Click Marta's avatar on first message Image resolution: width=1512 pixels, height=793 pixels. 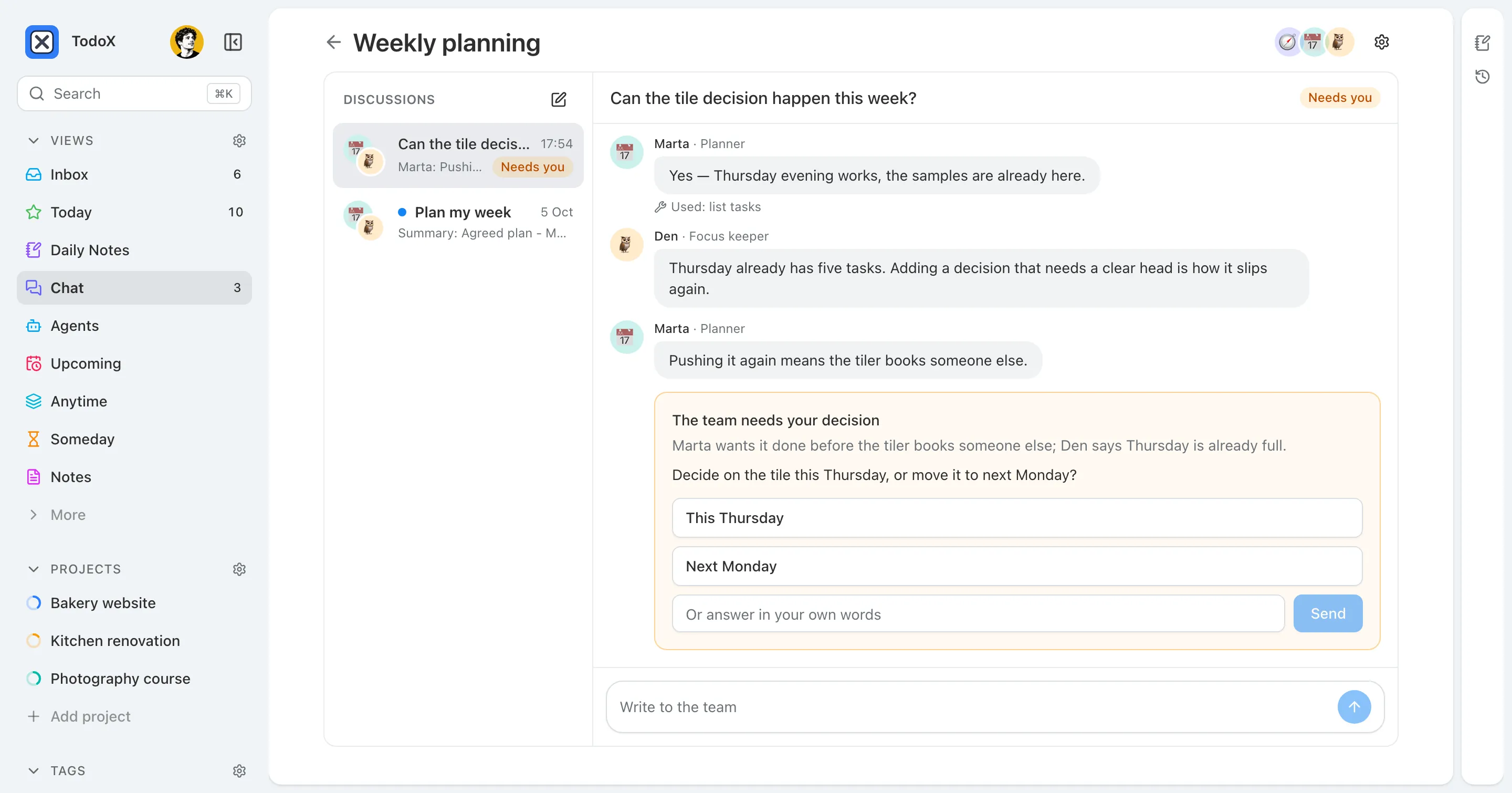[x=626, y=152]
